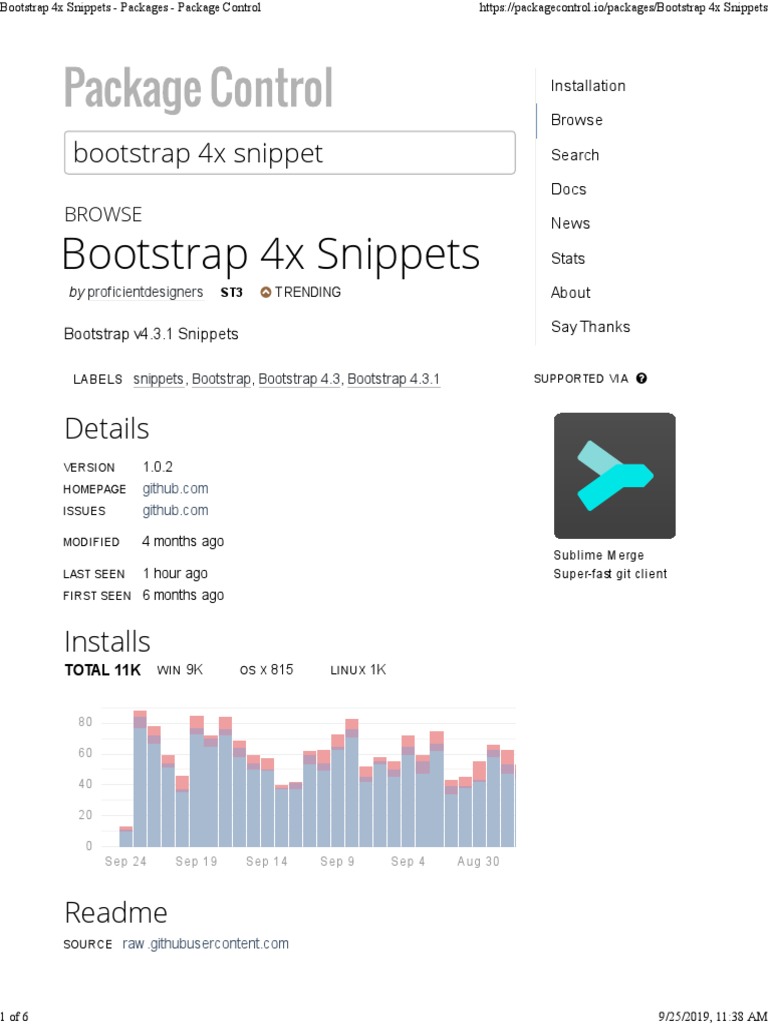
Task: Click Say Thanks in sidebar
Action: (x=590, y=327)
